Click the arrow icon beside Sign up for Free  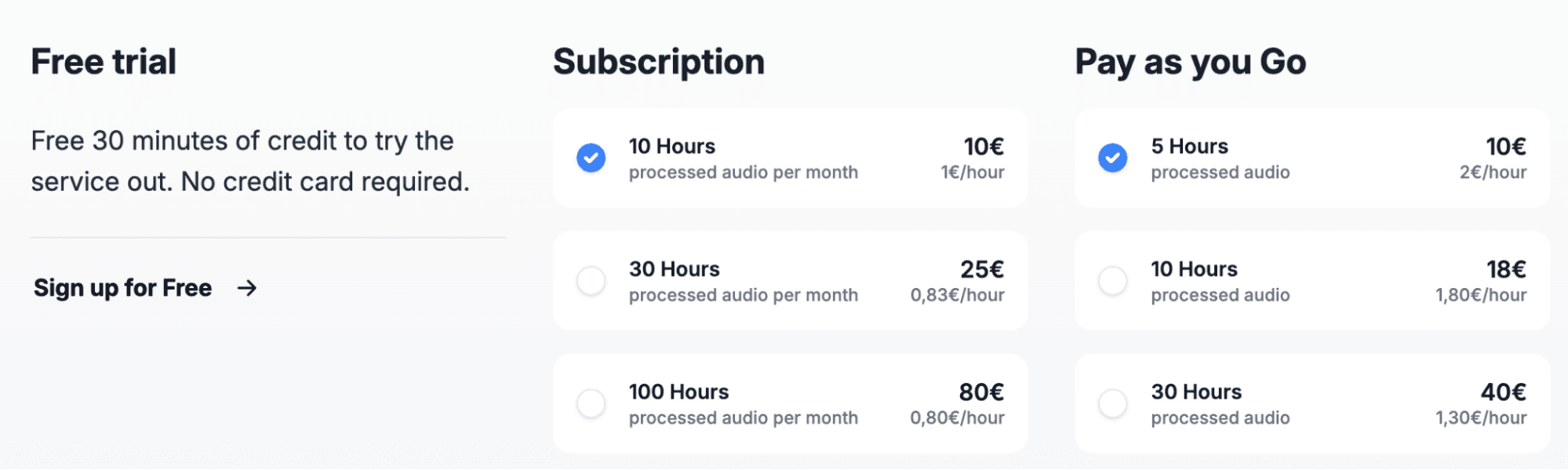[247, 288]
